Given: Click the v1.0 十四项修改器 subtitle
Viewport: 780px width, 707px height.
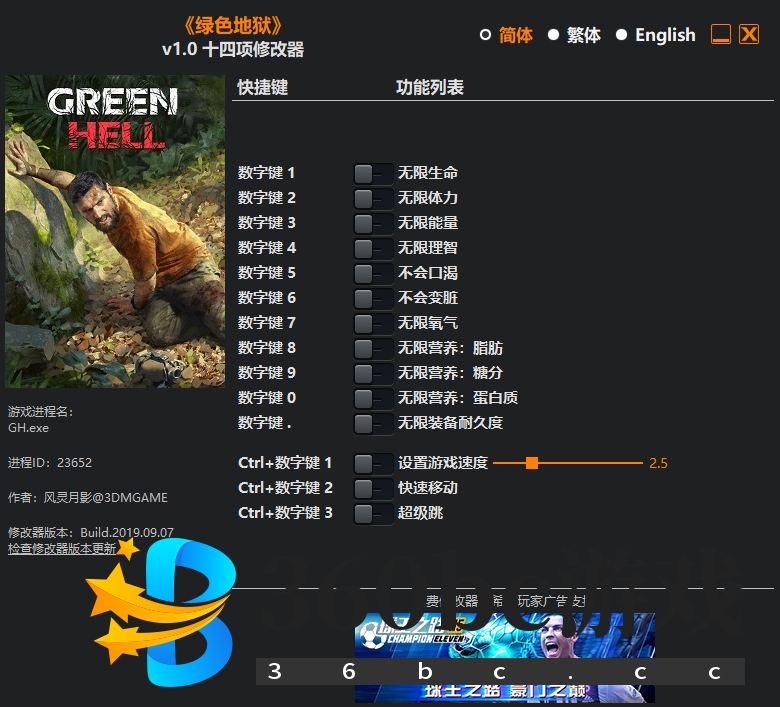Looking at the screenshot, I should [x=233, y=49].
